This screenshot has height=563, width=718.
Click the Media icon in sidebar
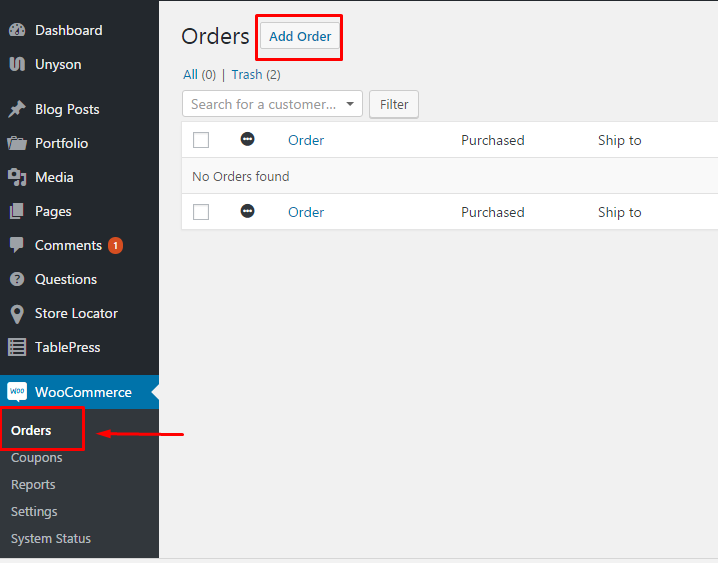(x=17, y=177)
